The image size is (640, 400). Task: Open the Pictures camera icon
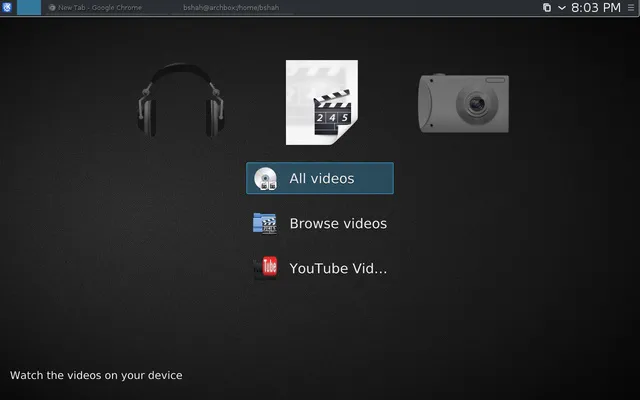coord(463,103)
